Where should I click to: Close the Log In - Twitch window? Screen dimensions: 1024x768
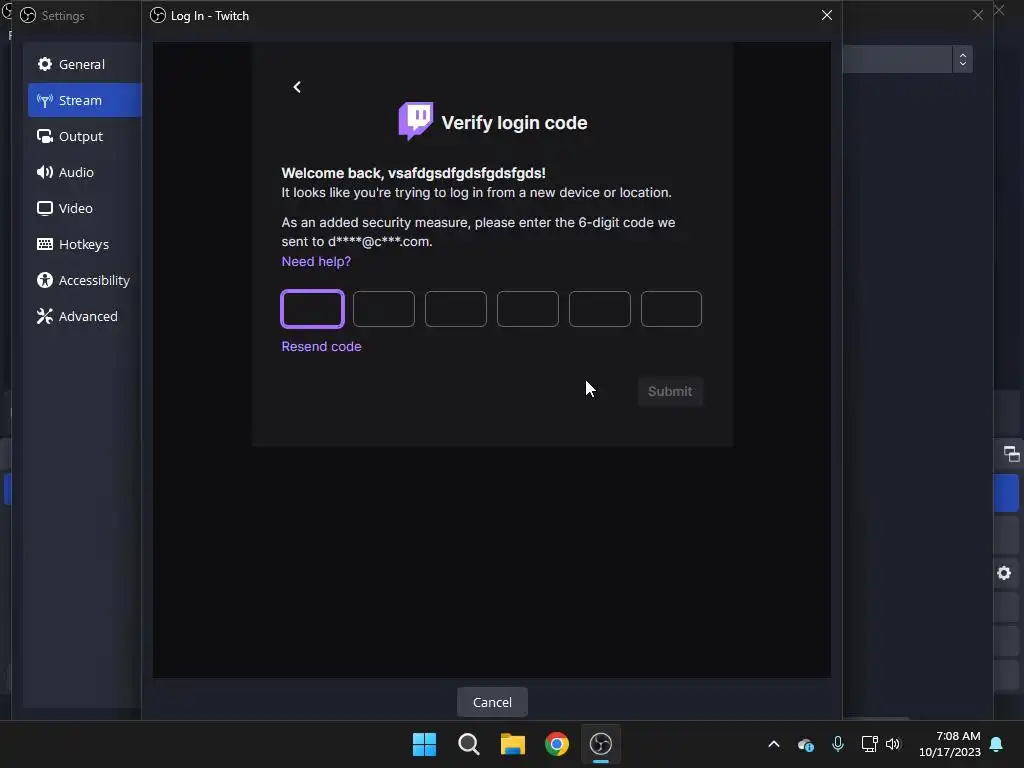(x=827, y=15)
